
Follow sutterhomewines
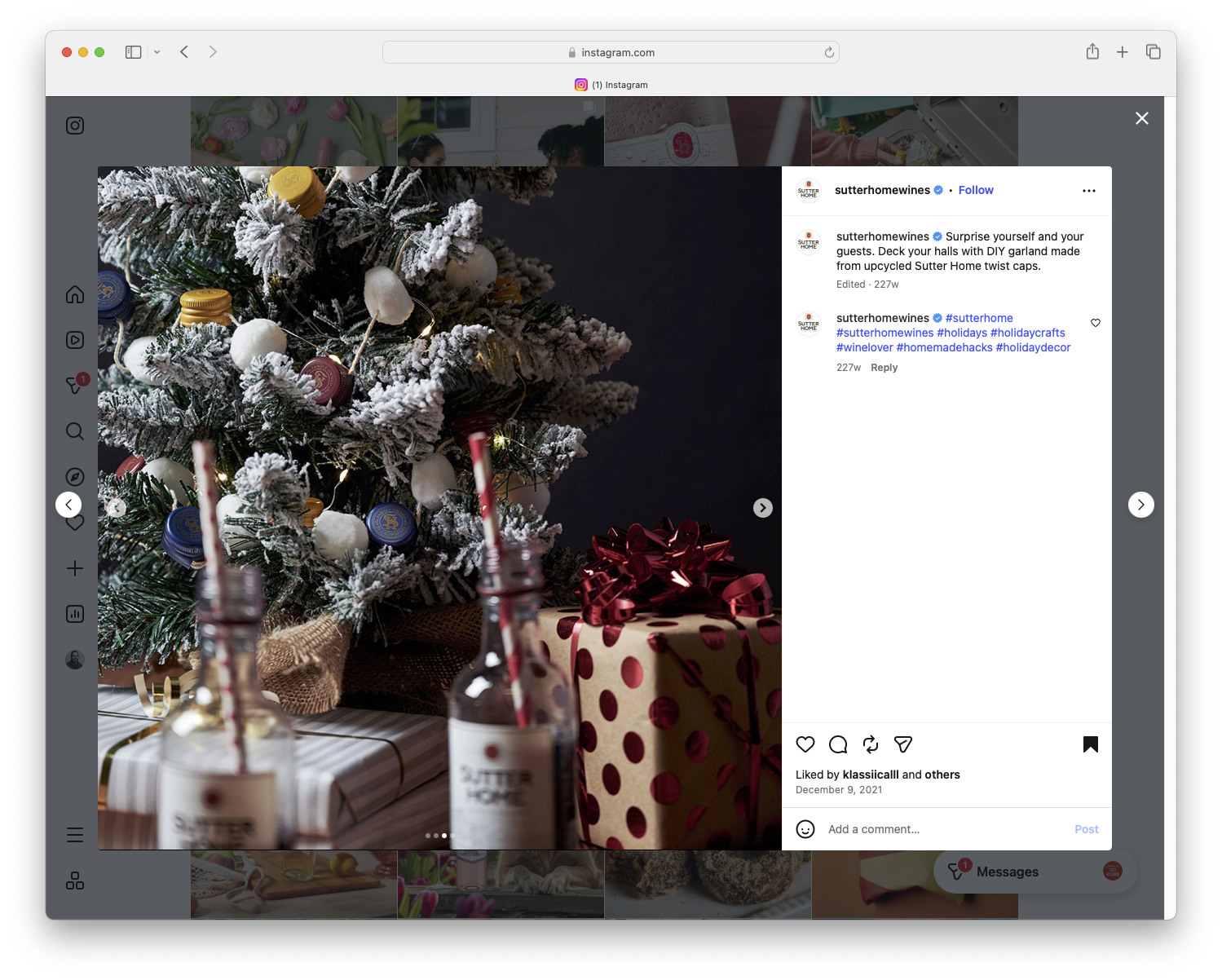pyautogui.click(x=975, y=190)
